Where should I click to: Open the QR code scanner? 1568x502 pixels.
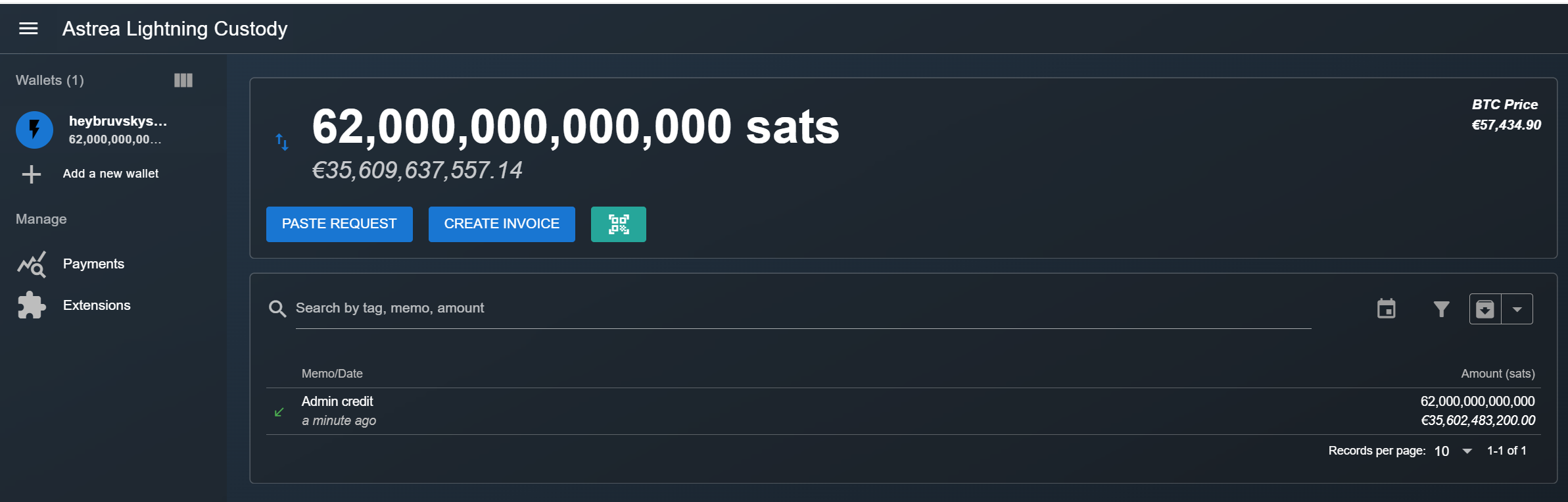[x=618, y=224]
